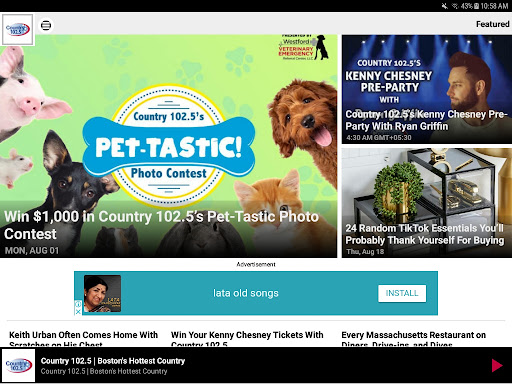The image size is (512, 384).
Task: Open the muted sound status icon
Action: coord(444,6)
